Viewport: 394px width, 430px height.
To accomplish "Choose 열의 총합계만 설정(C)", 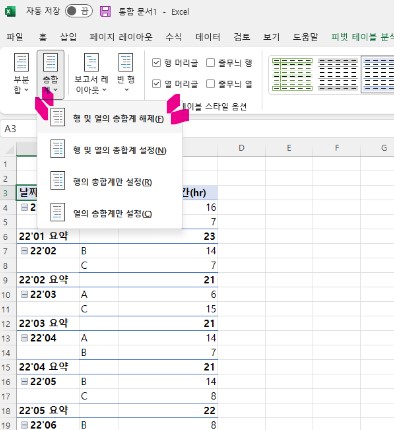I will (x=109, y=213).
